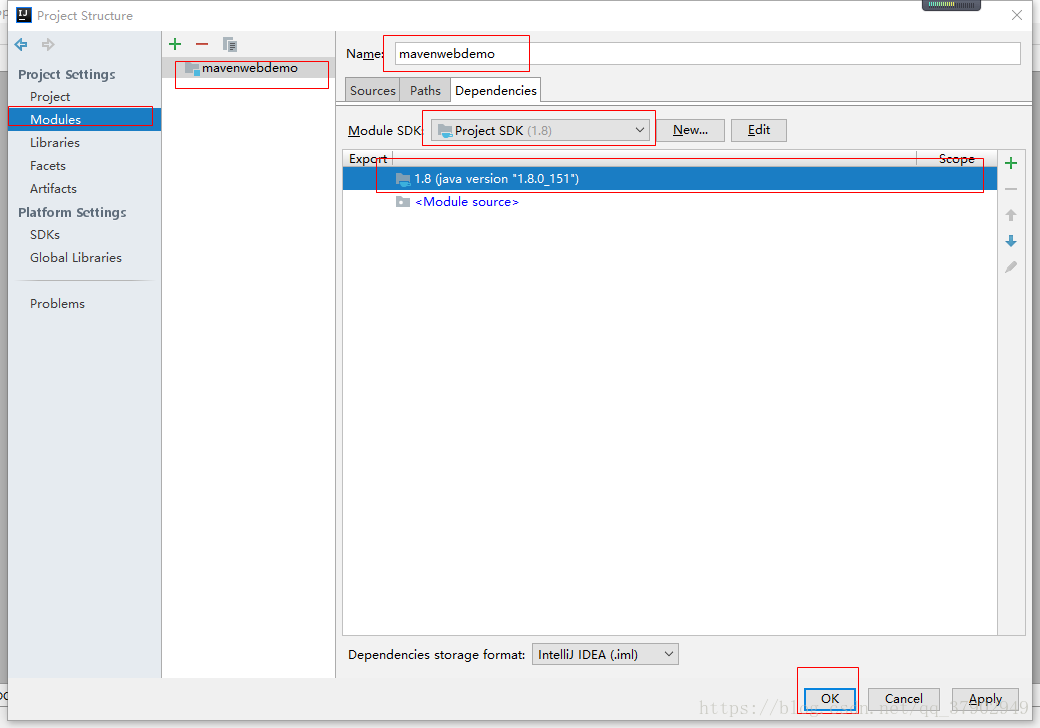Open SDKs under Platform Settings
This screenshot has height=728, width=1040.
point(44,235)
